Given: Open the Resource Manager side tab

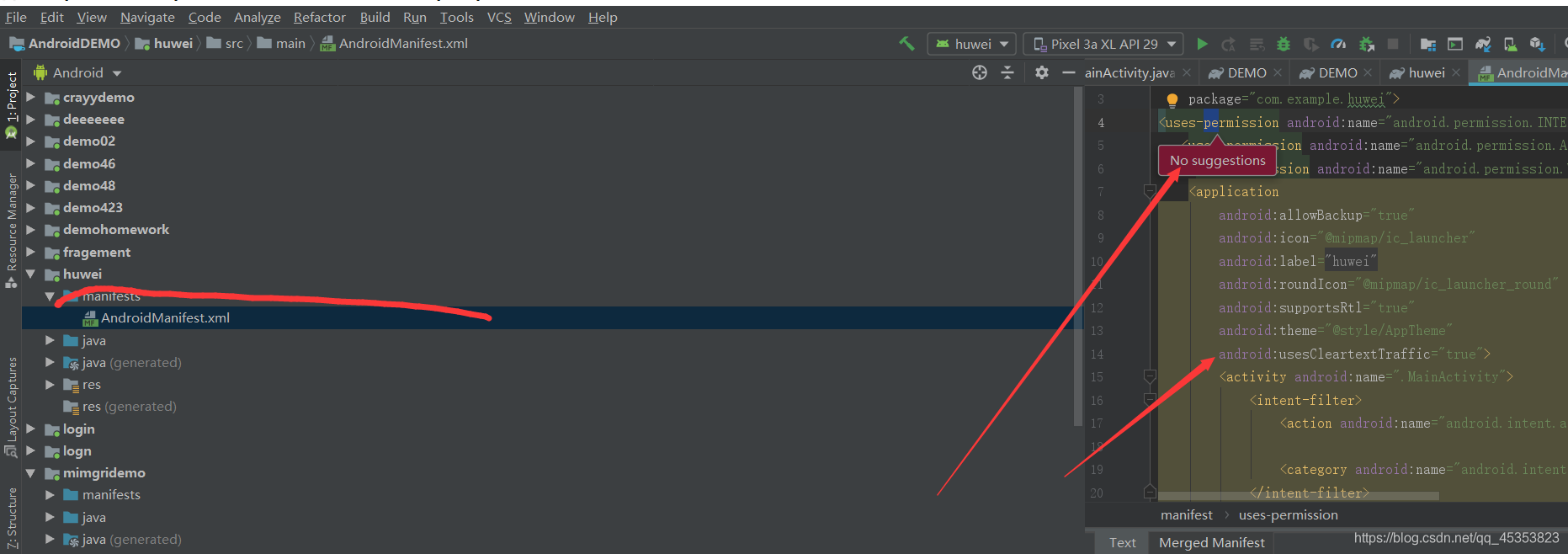Looking at the screenshot, I should pyautogui.click(x=11, y=230).
